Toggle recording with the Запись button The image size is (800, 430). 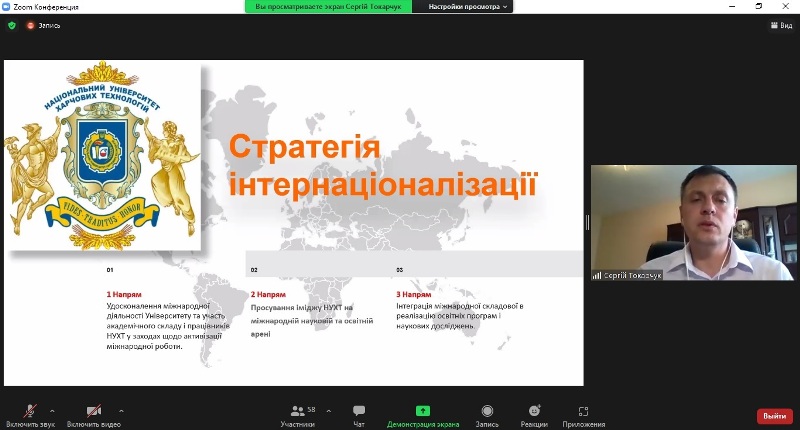[487, 416]
